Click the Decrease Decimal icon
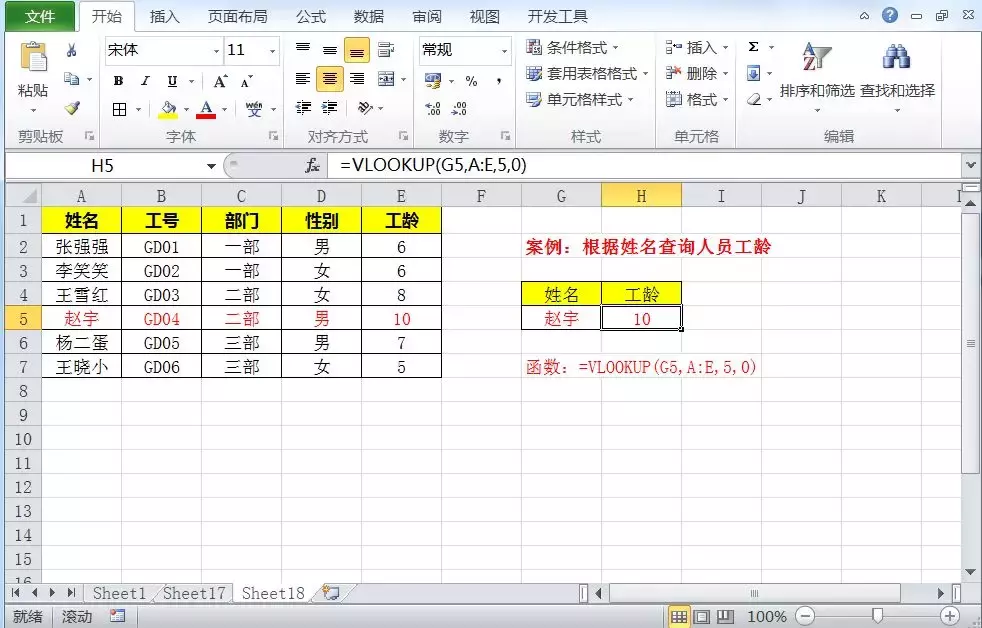This screenshot has height=628, width=982. (x=459, y=109)
